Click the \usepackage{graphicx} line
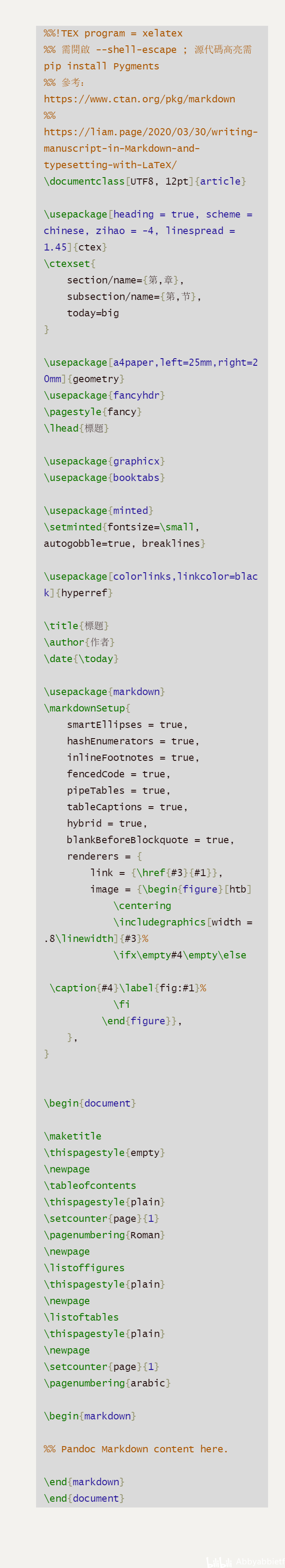 (104, 461)
